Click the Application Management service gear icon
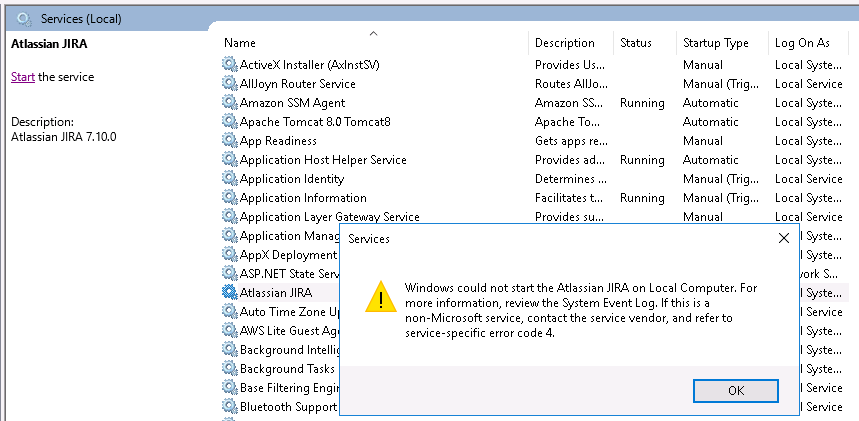Viewport: 859px width, 421px height. [230, 236]
